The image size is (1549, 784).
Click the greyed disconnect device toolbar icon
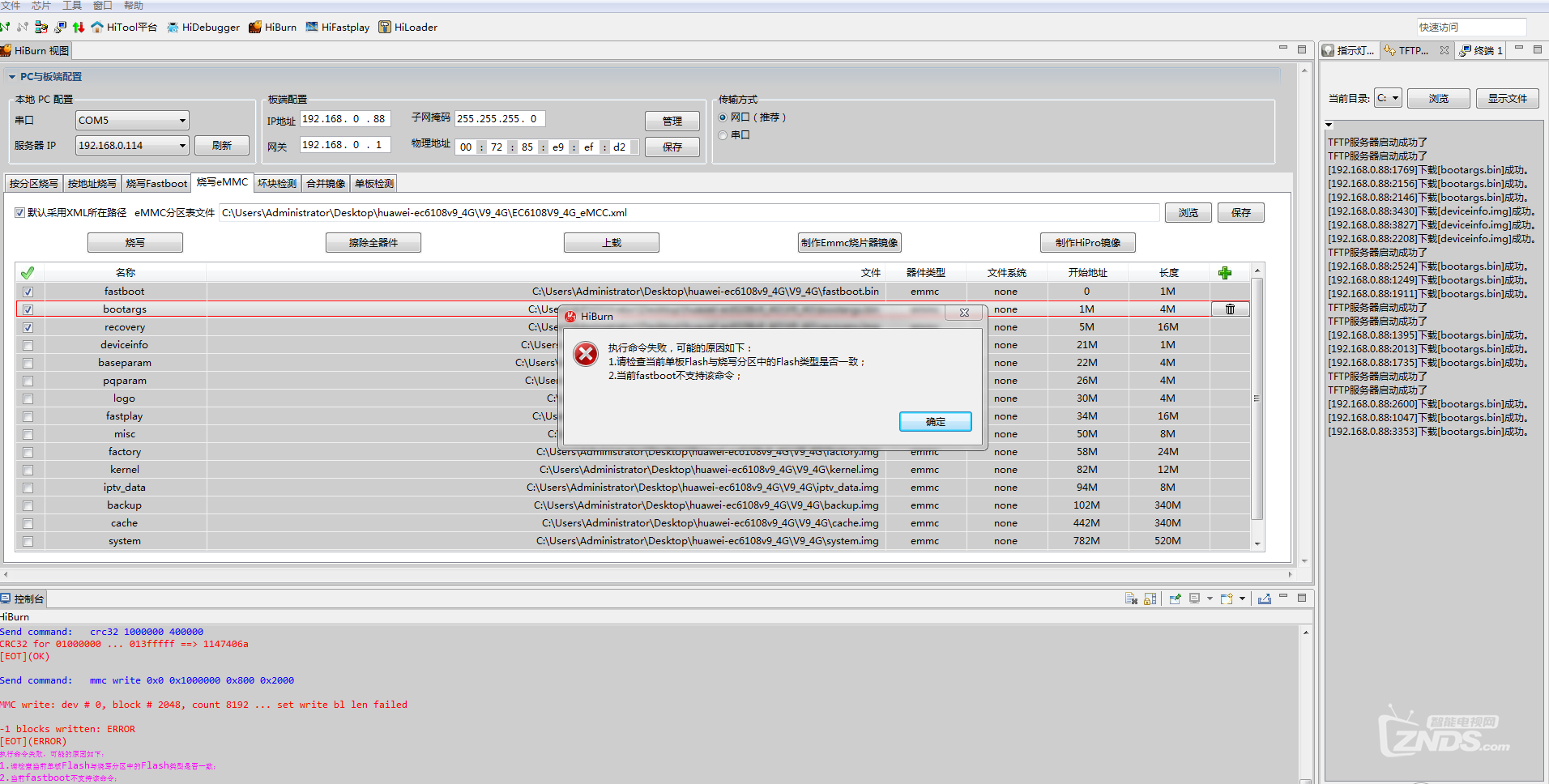pos(23,27)
